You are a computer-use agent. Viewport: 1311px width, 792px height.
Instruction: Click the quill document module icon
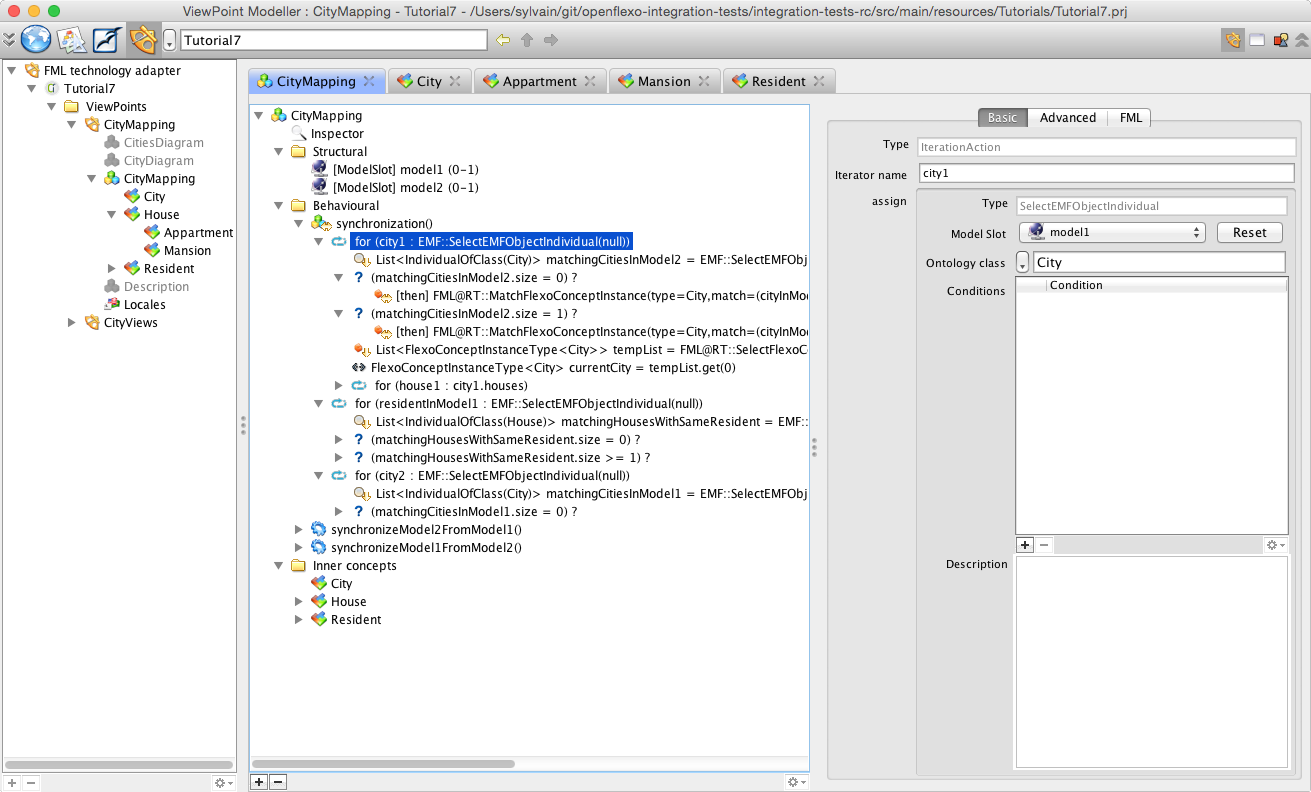click(106, 40)
